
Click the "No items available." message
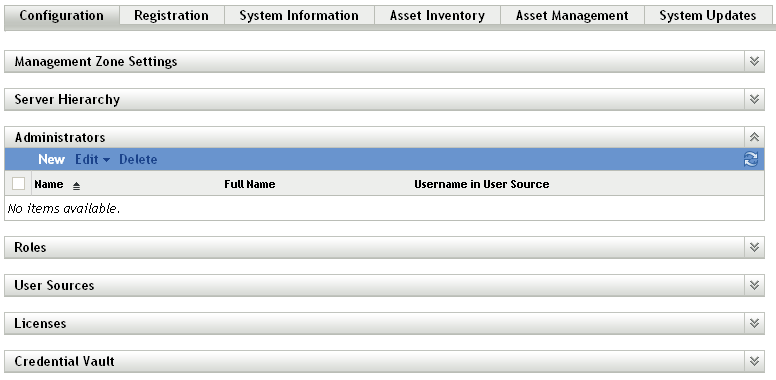pyautogui.click(x=64, y=209)
